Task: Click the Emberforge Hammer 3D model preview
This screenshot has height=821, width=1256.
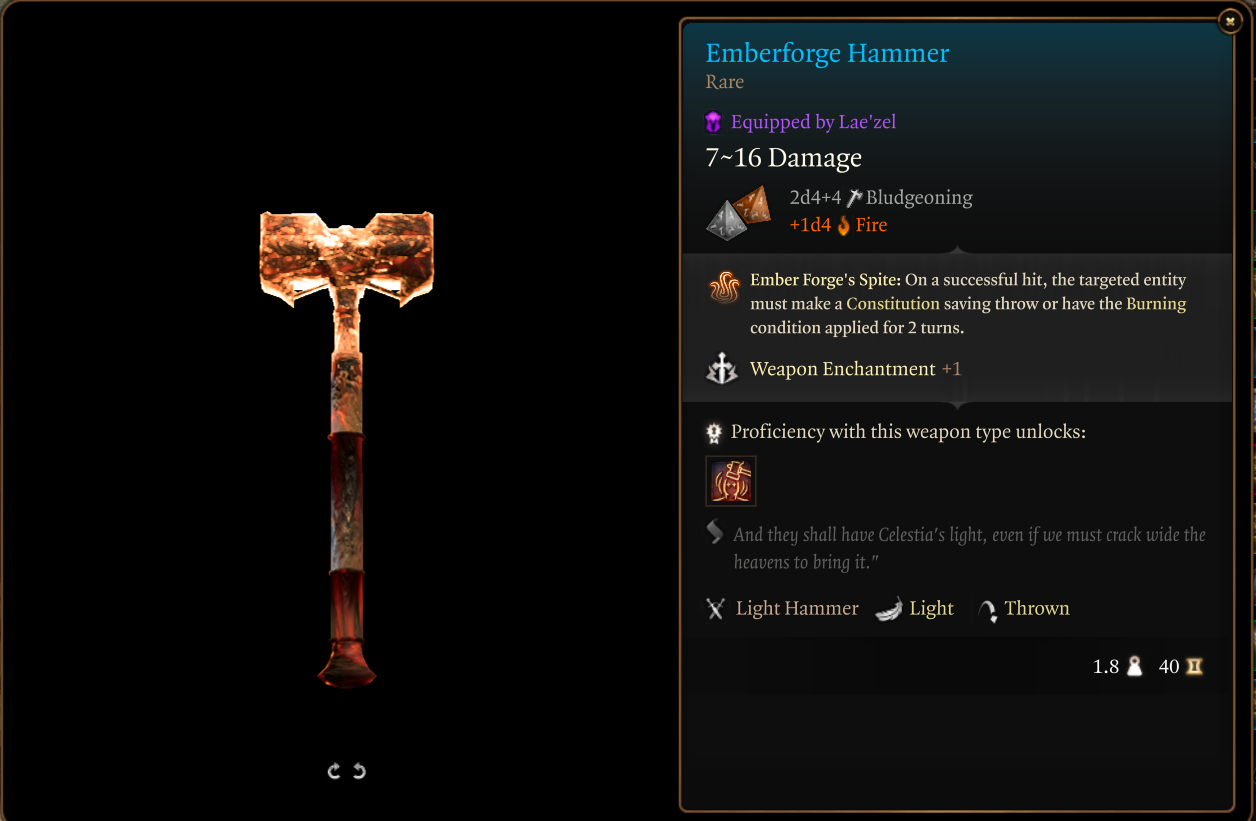Action: click(347, 448)
